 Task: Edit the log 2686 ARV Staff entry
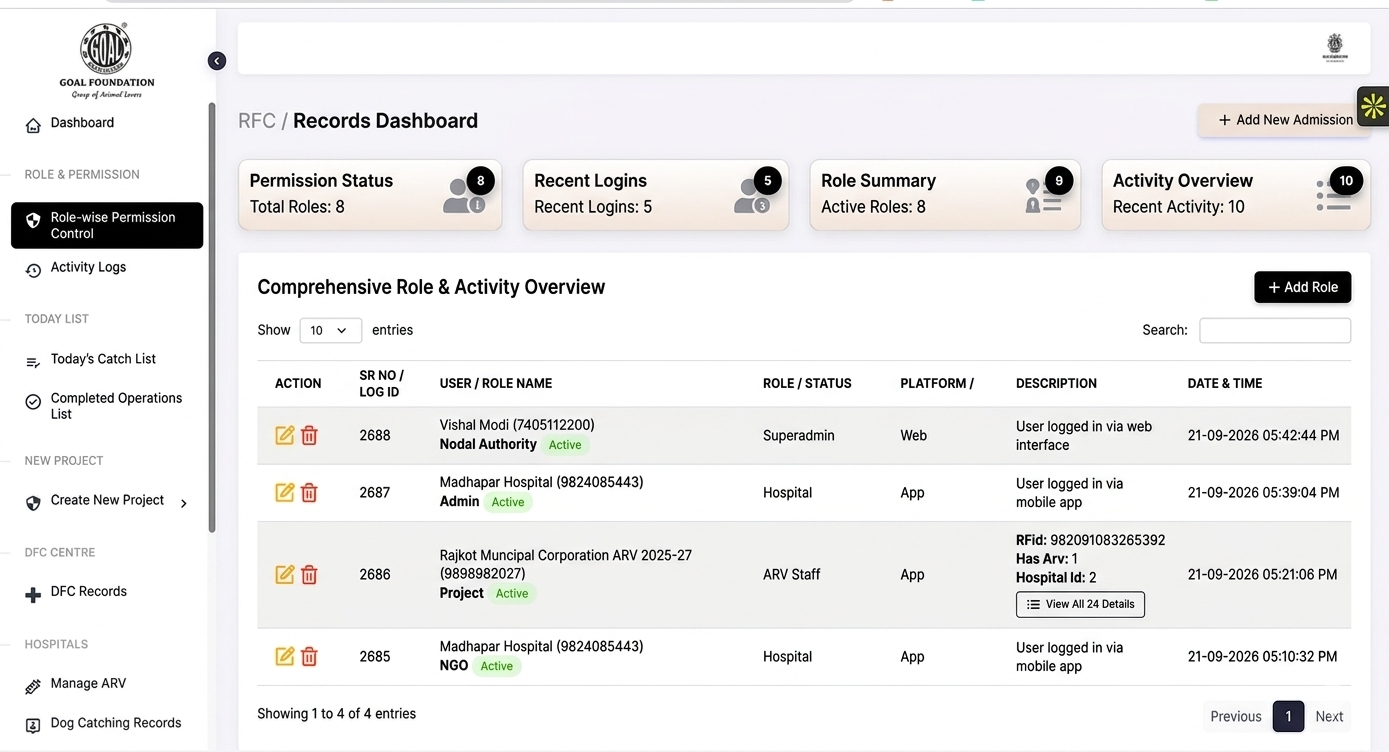point(285,574)
